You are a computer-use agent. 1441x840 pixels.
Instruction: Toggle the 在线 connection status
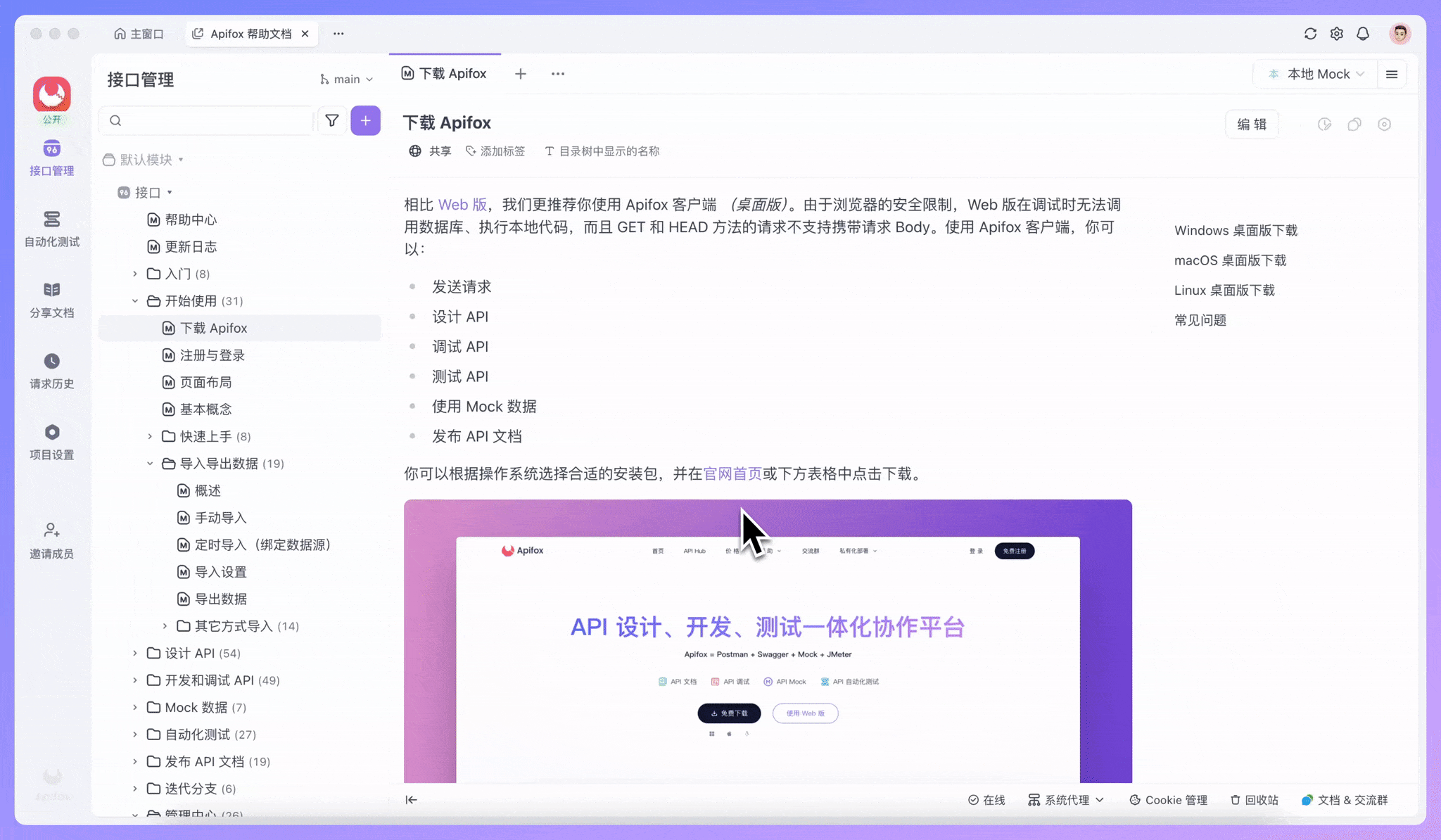click(986, 800)
